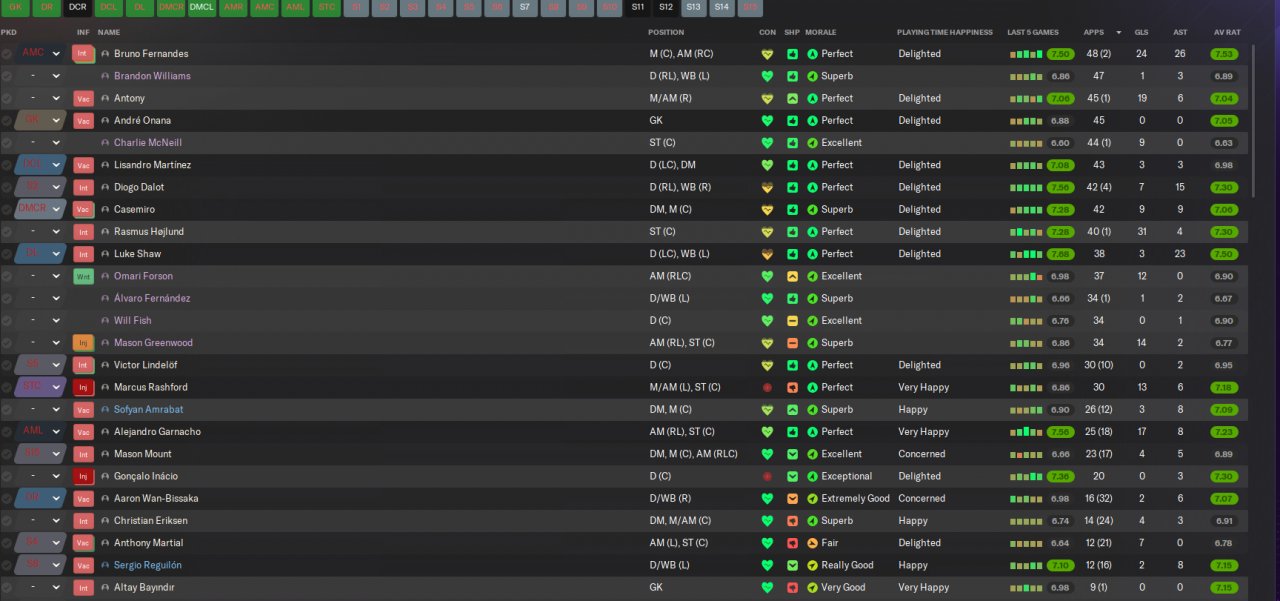Toggle the pick checkmark for Brandon Williams

tap(7, 76)
